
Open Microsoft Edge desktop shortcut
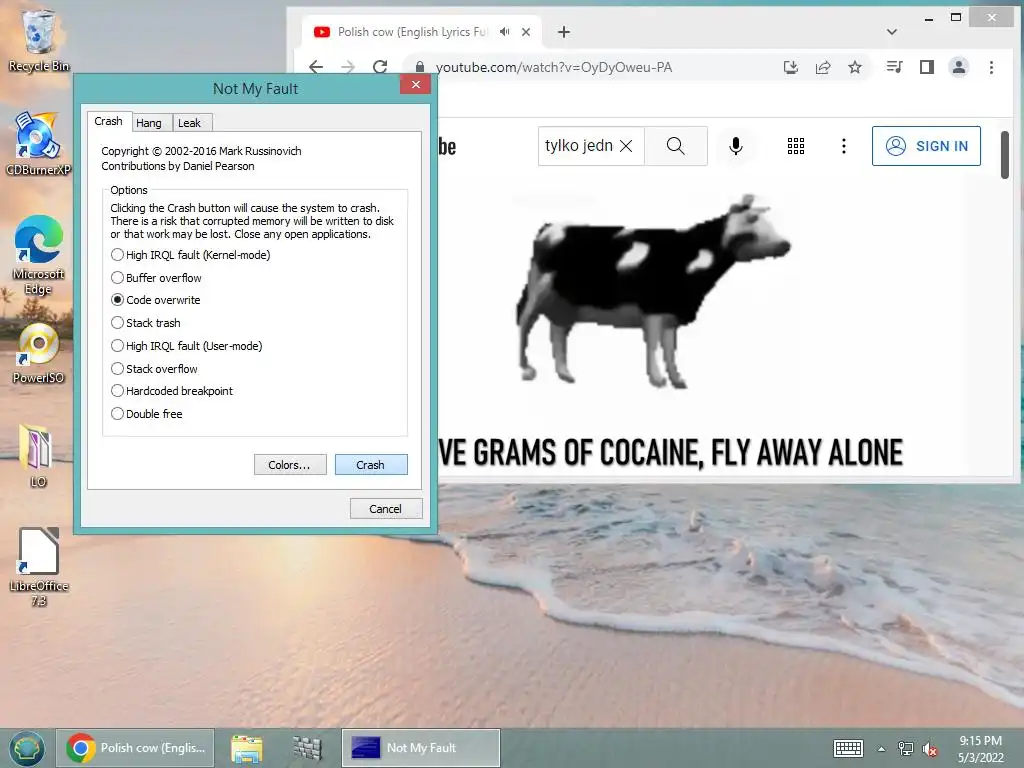(x=39, y=255)
